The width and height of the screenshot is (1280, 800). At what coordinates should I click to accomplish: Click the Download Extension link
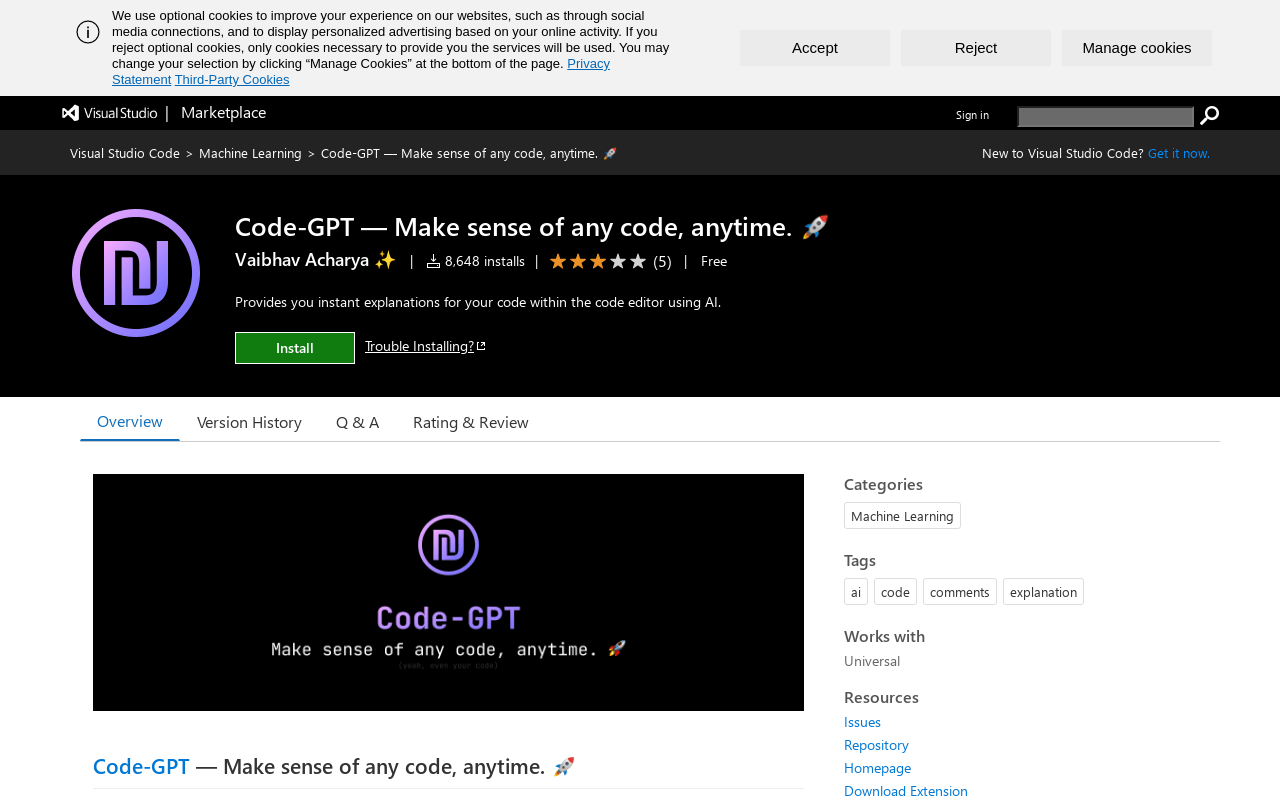pyautogui.click(x=906, y=791)
